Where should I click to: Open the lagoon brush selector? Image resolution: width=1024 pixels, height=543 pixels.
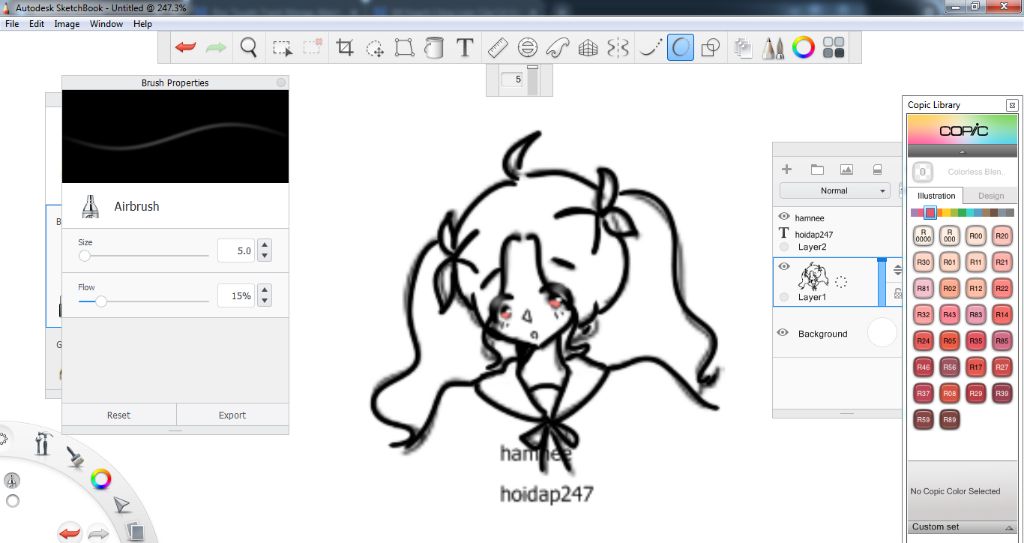(76, 456)
